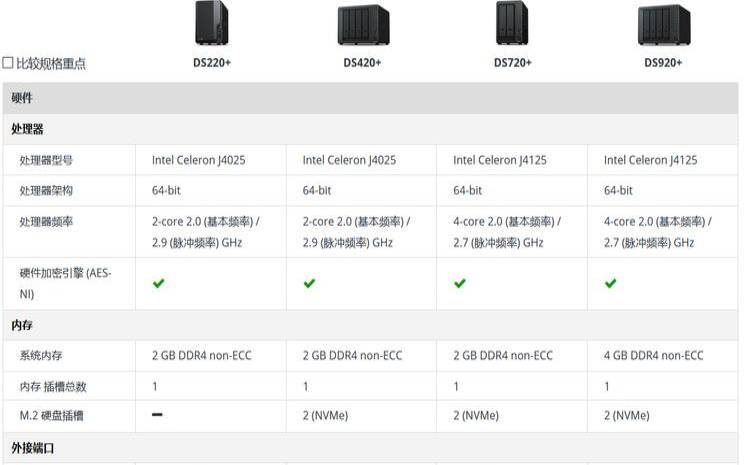This screenshot has height=465, width=745.
Task: Collapse the 硬件 section header
Action: coord(371,98)
